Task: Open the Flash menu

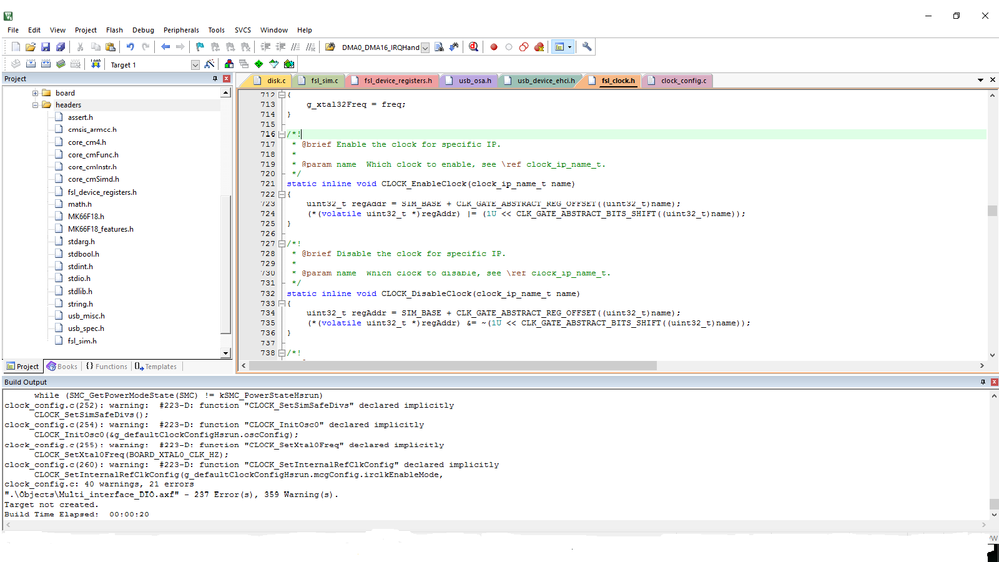Action: tap(115, 30)
